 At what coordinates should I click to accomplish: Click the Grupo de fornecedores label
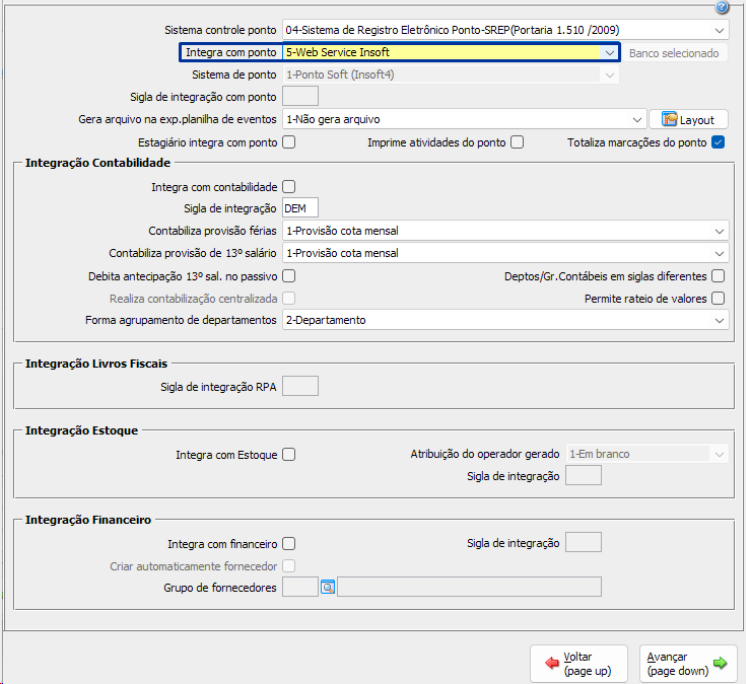(220, 588)
